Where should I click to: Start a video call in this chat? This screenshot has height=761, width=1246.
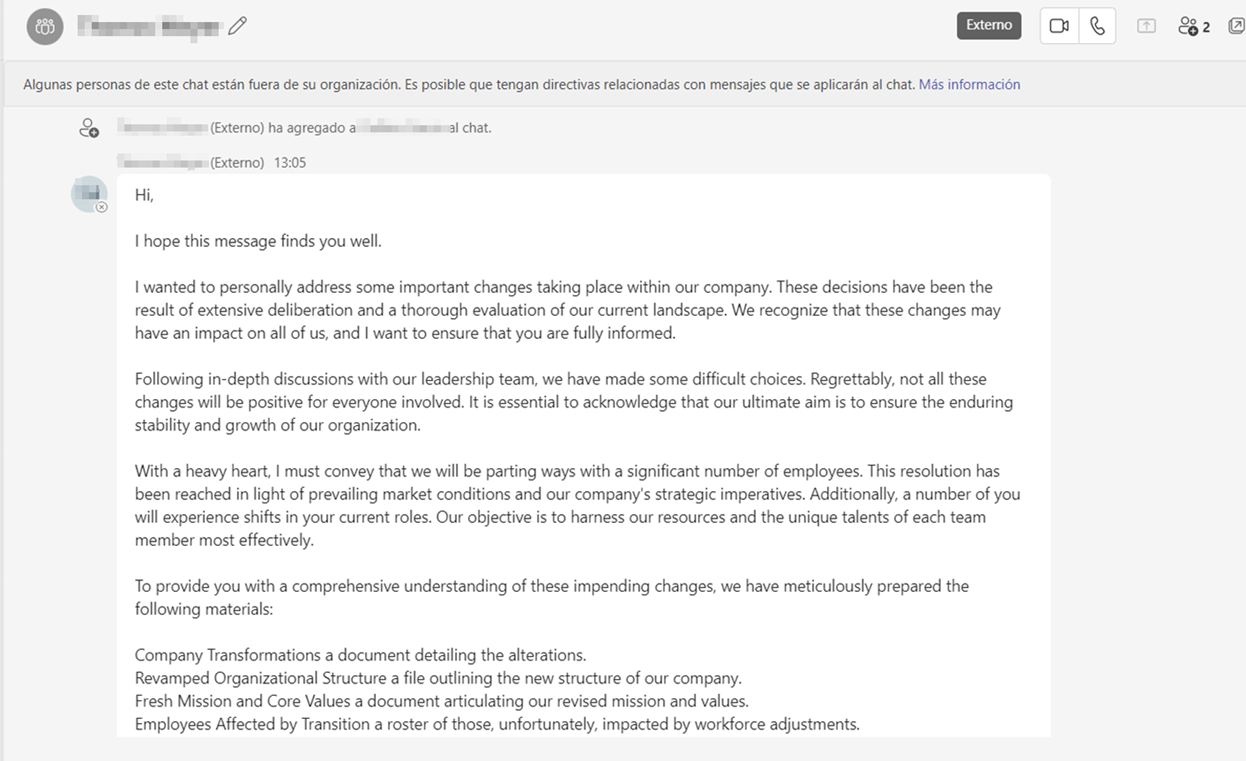click(x=1059, y=26)
